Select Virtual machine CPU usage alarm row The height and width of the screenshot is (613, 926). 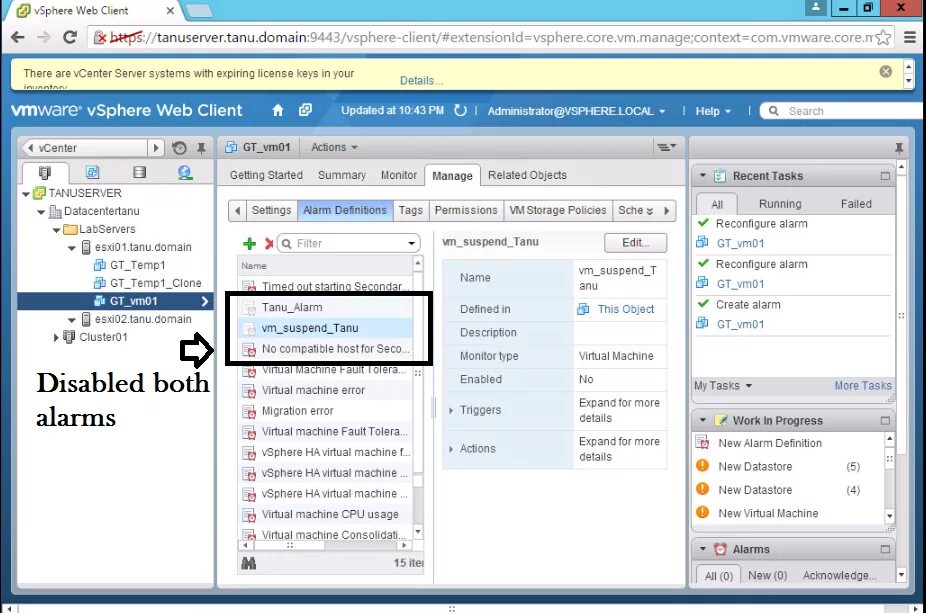pos(325,514)
